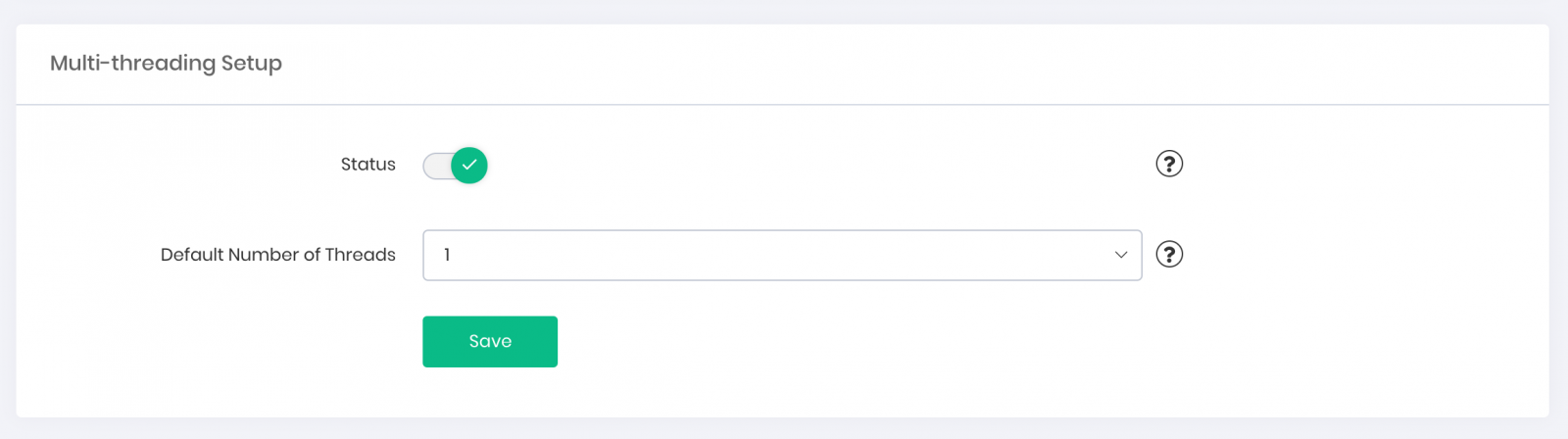Image resolution: width=1568 pixels, height=439 pixels.
Task: Open help icon beside Default Number of Threads
Action: (1169, 255)
